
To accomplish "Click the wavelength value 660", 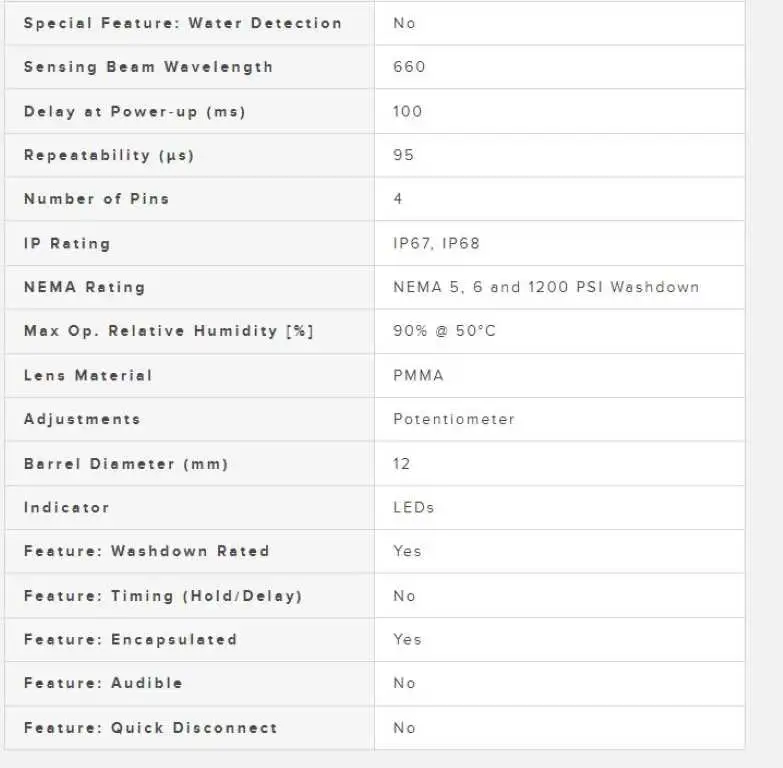I will pyautogui.click(x=409, y=67).
